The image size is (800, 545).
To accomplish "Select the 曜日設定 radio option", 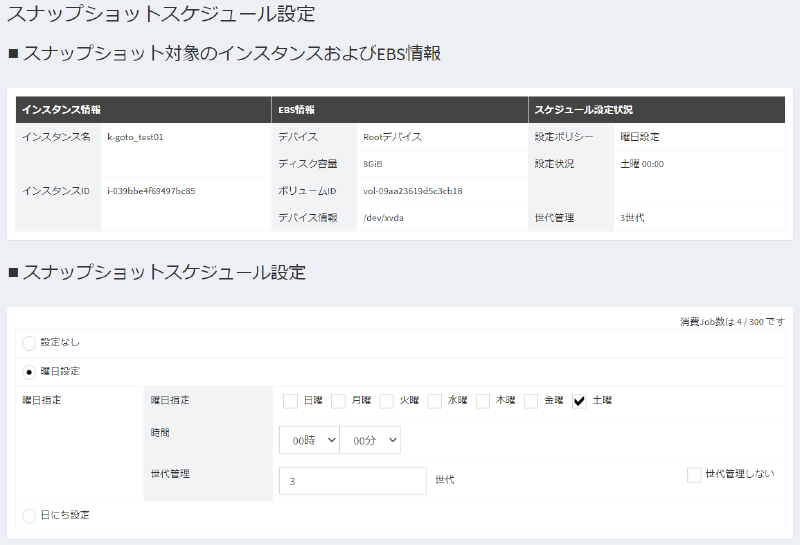I will [x=29, y=371].
